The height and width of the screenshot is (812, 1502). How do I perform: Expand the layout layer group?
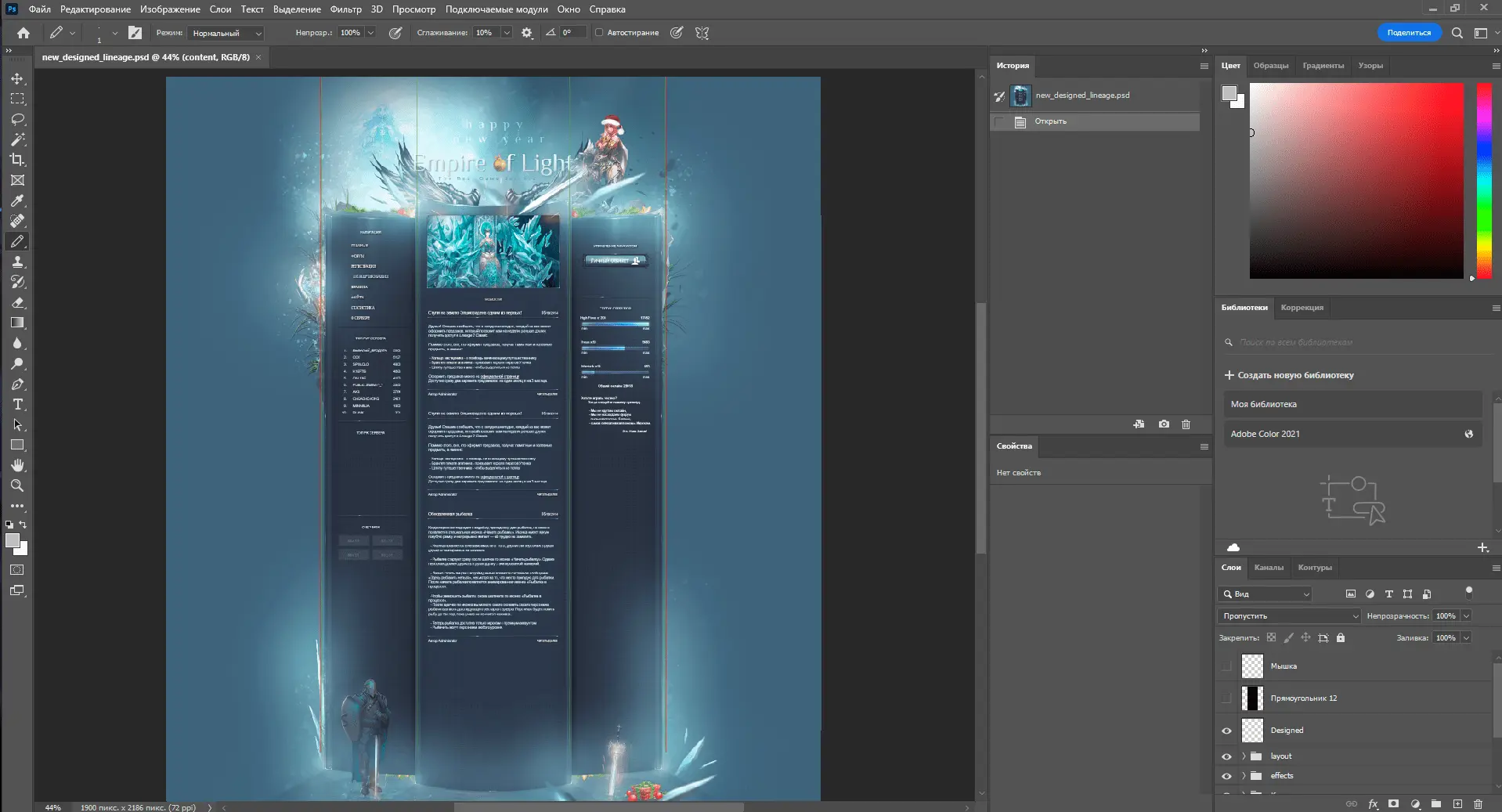[1243, 756]
